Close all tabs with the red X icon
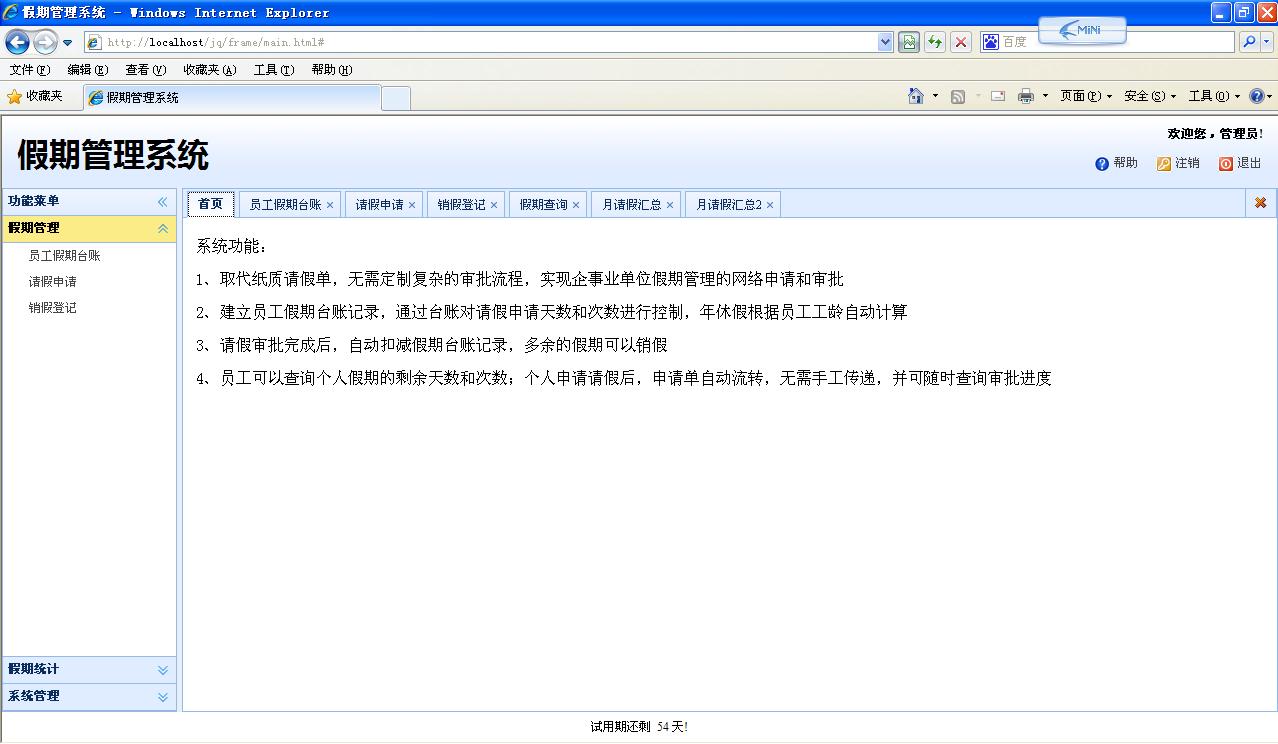 [x=1260, y=202]
